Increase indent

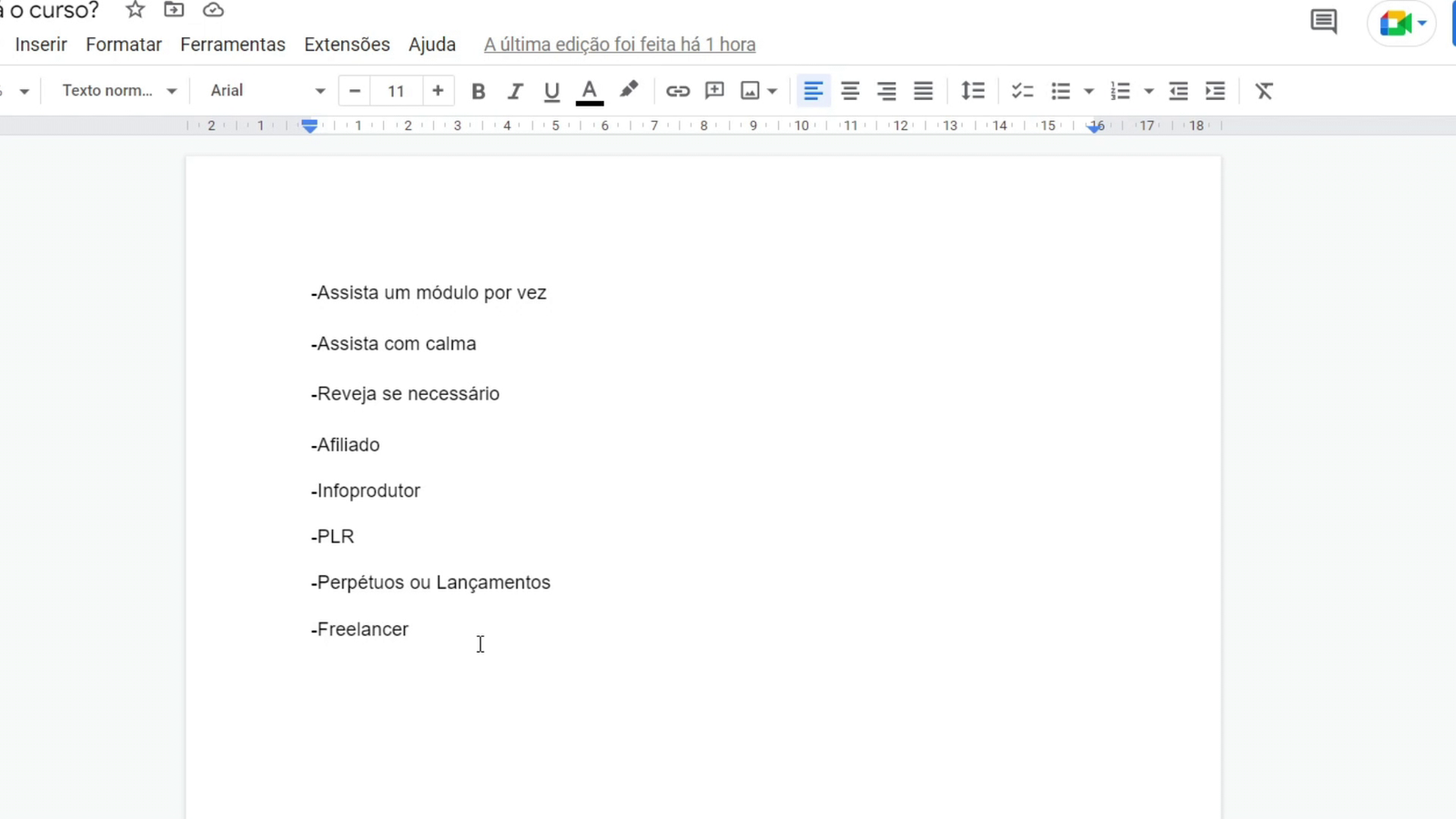1215,91
